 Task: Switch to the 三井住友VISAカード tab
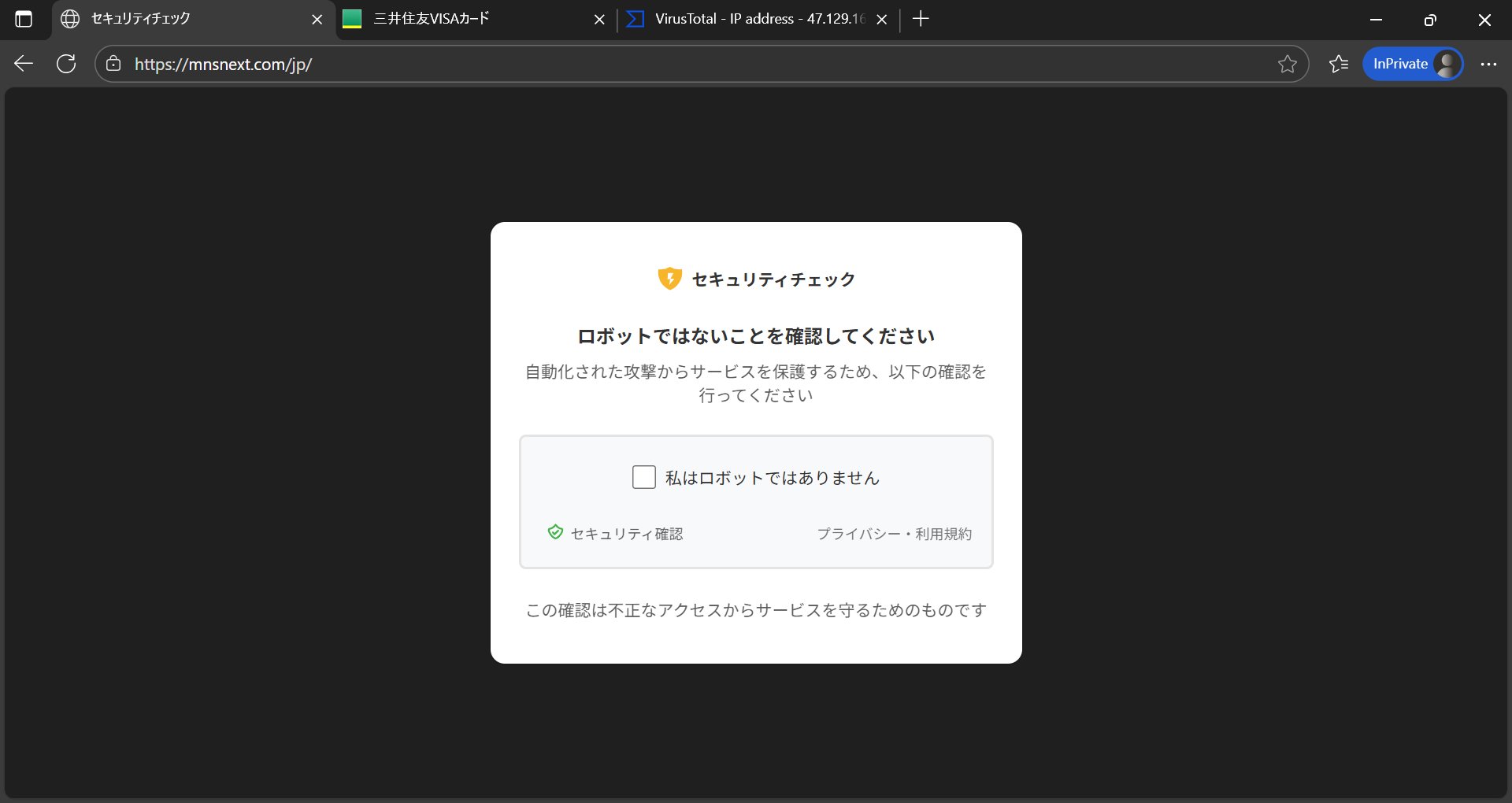pos(441,19)
